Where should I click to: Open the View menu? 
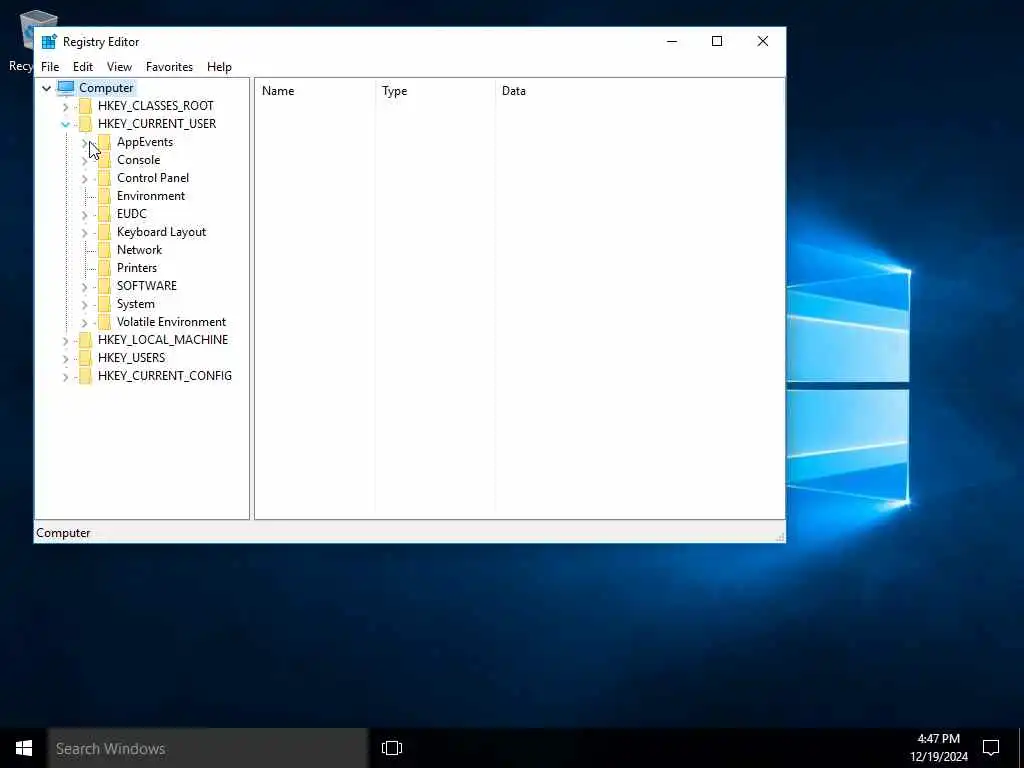(x=119, y=67)
